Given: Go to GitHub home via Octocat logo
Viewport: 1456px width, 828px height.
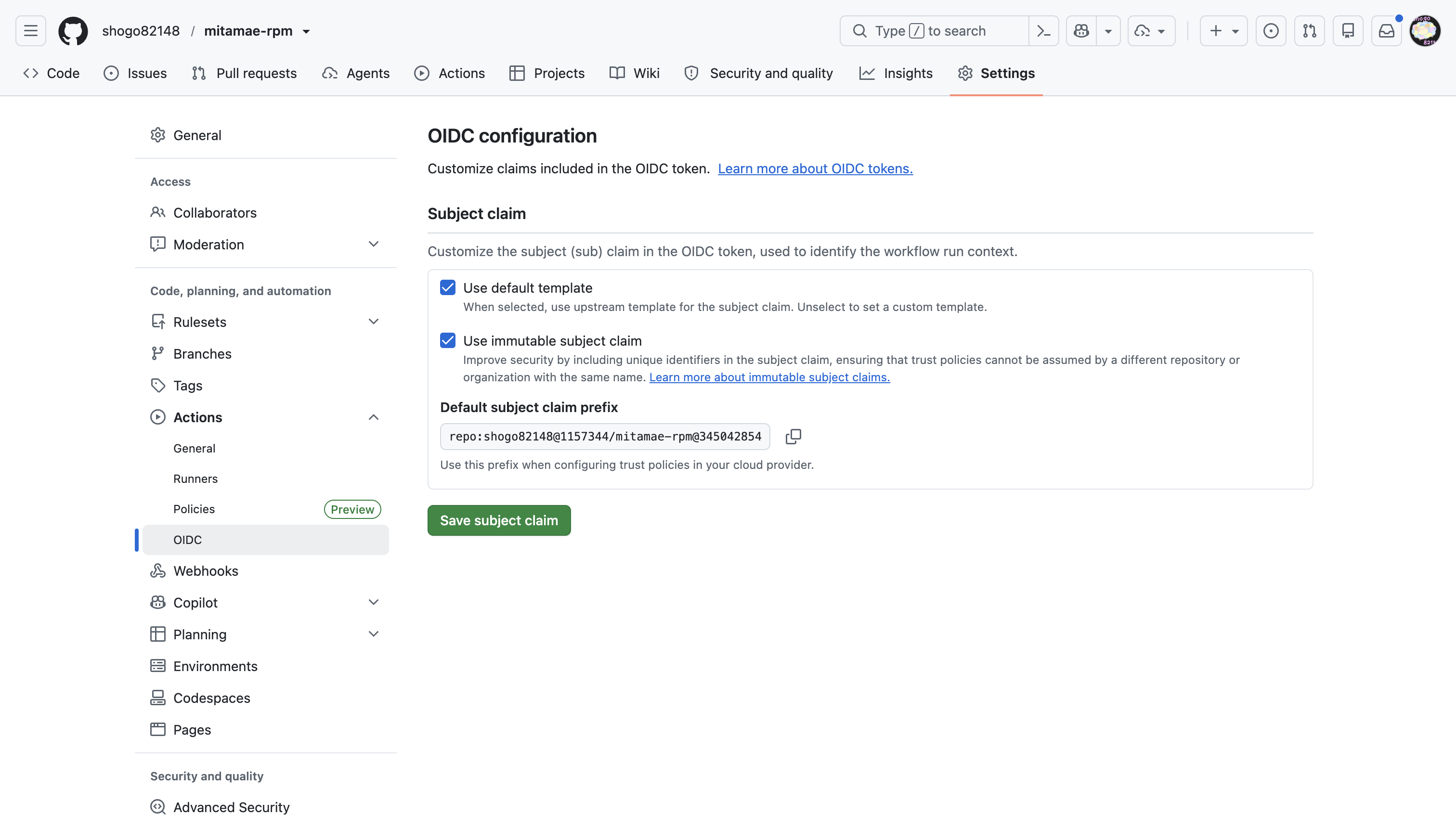Looking at the screenshot, I should tap(73, 31).
